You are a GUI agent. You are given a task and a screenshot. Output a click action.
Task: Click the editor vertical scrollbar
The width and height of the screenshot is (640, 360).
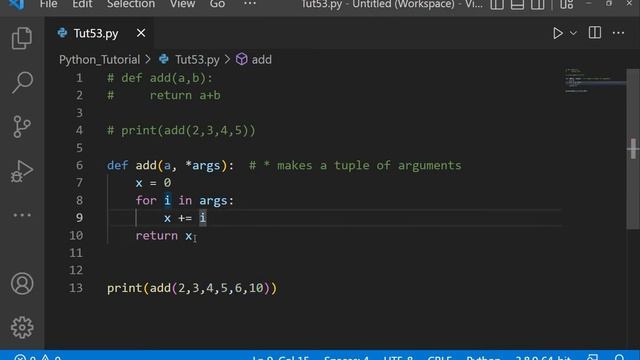[x=633, y=149]
